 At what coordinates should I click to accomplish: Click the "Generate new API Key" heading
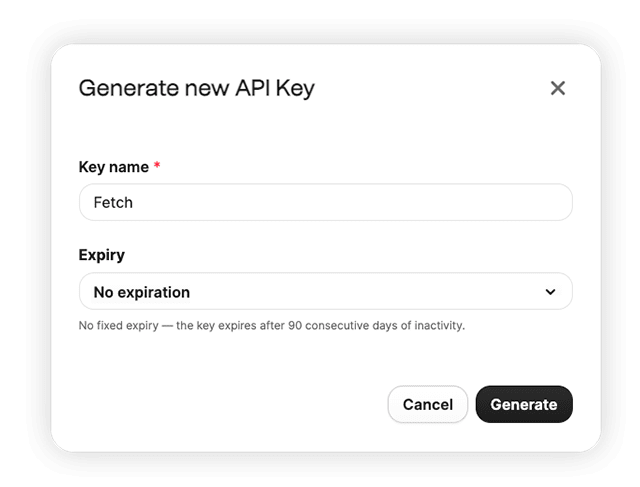[197, 88]
